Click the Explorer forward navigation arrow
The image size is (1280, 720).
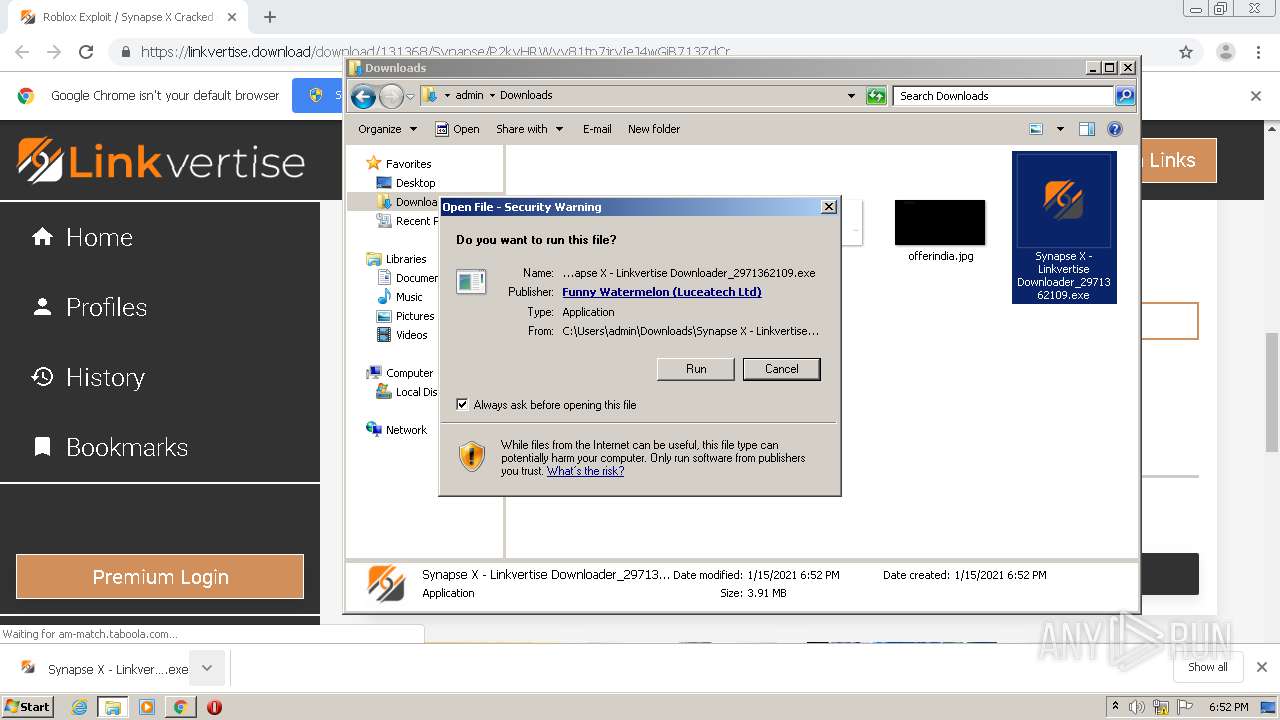coord(391,96)
